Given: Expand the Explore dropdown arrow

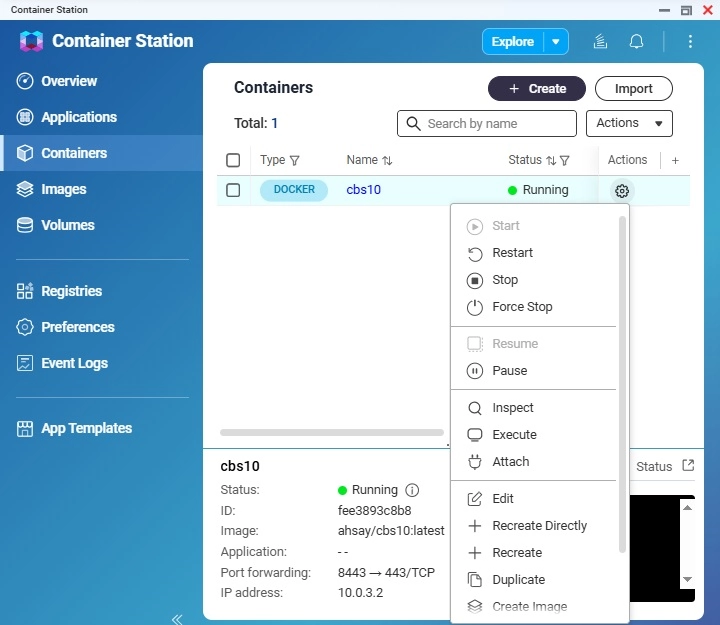Looking at the screenshot, I should point(556,42).
